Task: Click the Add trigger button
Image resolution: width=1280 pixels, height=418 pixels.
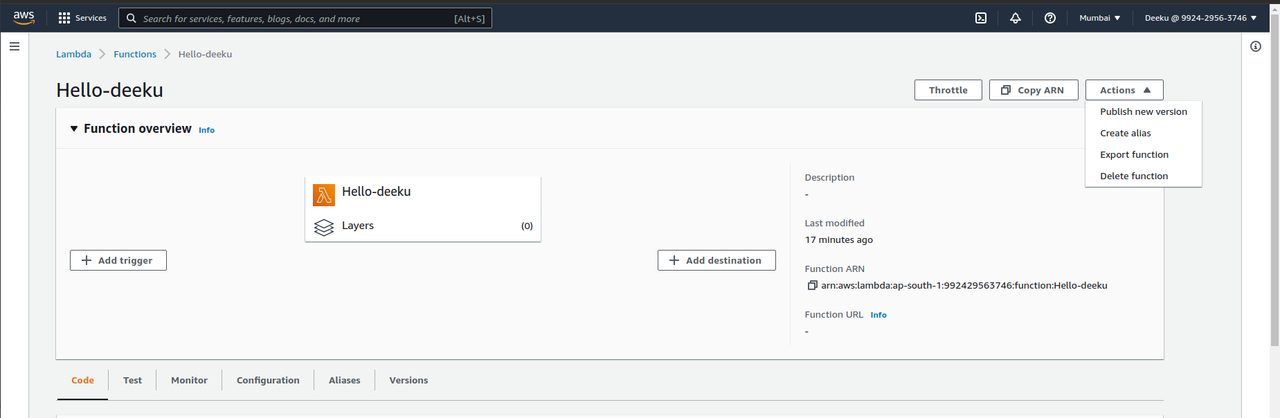Action: 118,260
